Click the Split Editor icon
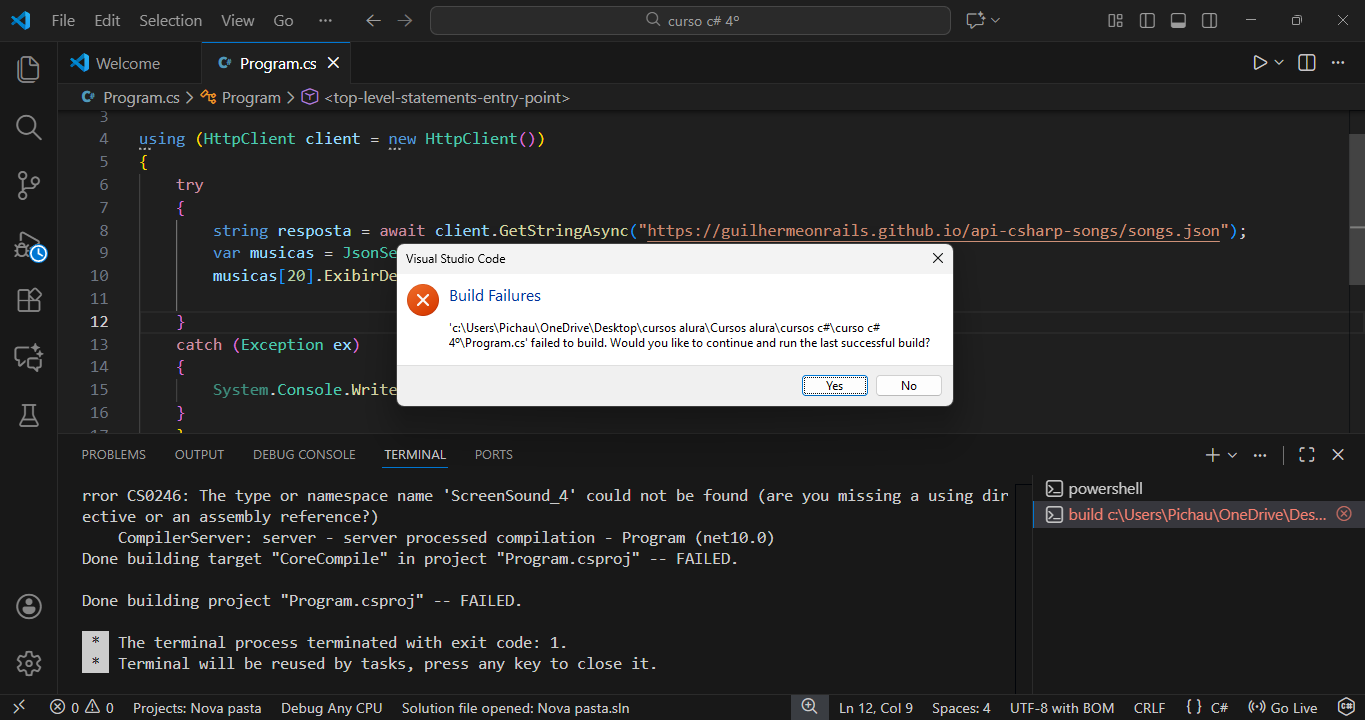This screenshot has height=720, width=1365. [x=1306, y=63]
